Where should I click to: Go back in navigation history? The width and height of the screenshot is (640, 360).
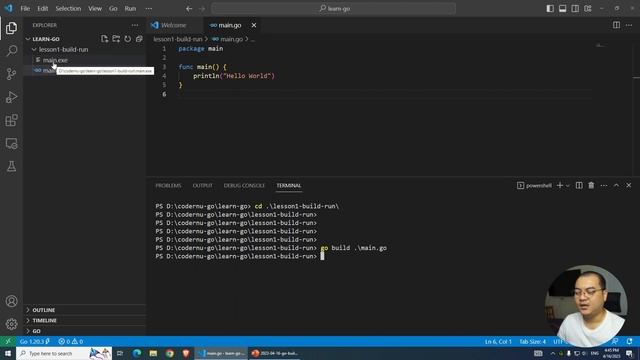tap(189, 8)
